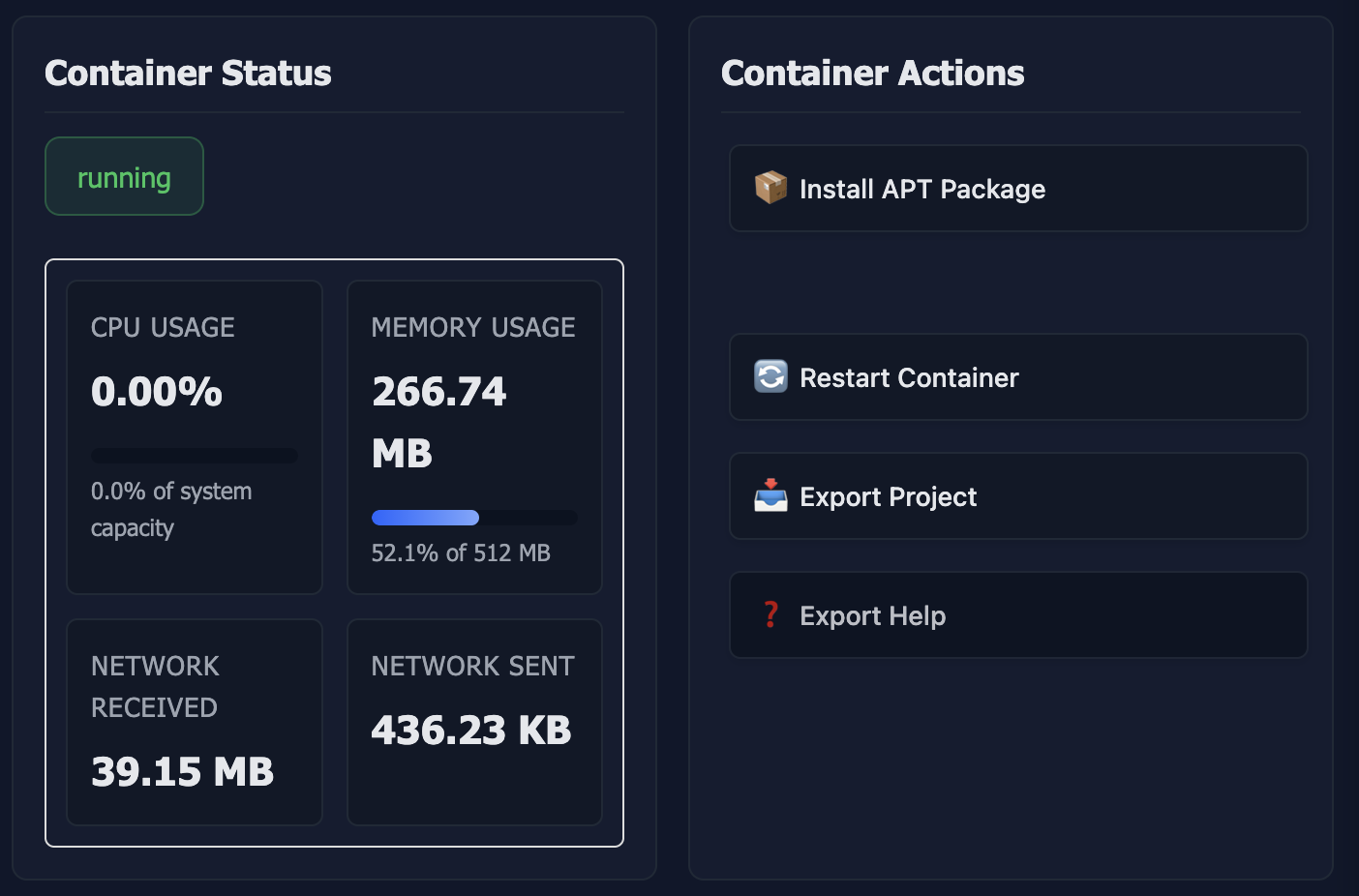Click the package icon for Install APT Package

click(770, 188)
